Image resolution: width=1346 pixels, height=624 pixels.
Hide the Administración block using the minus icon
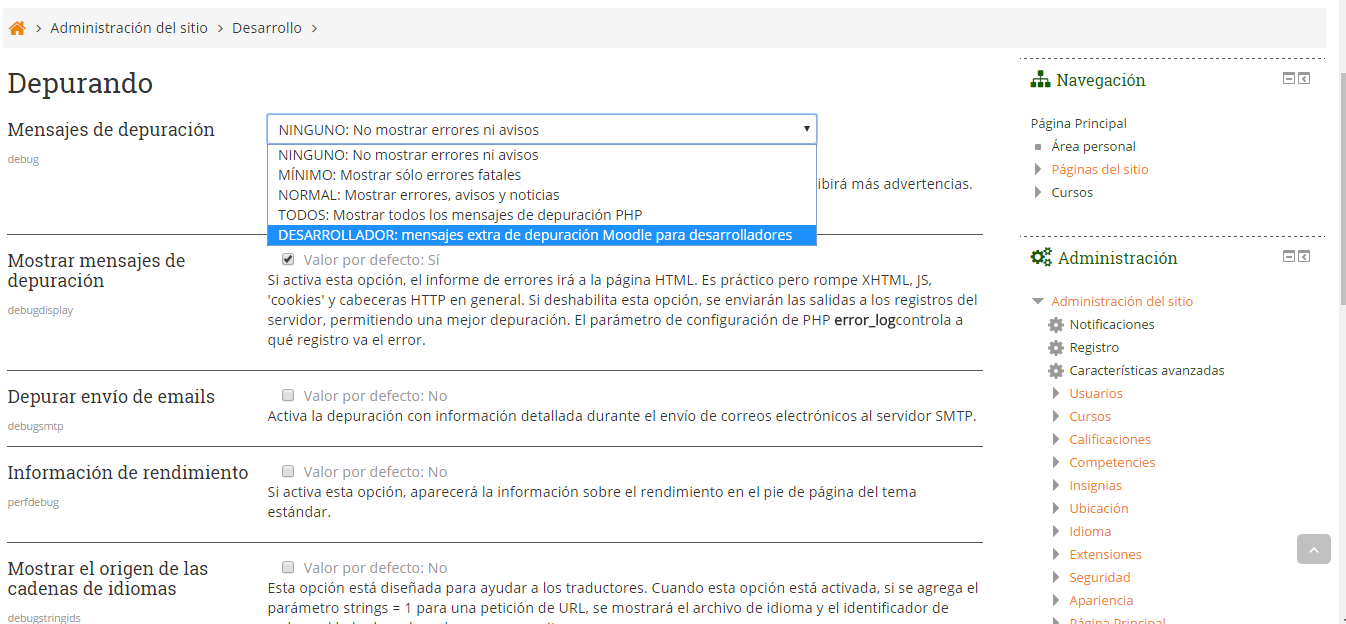[x=1289, y=257]
